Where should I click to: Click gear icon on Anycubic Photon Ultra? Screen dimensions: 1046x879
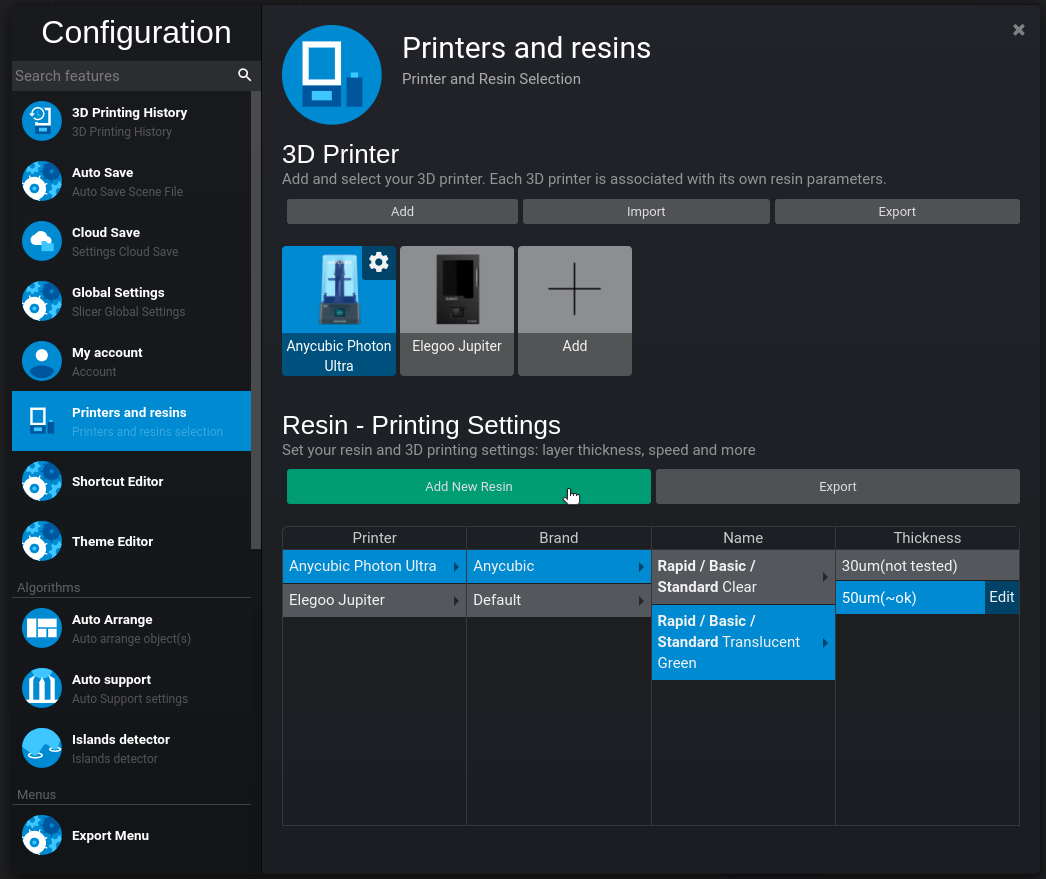pyautogui.click(x=378, y=263)
